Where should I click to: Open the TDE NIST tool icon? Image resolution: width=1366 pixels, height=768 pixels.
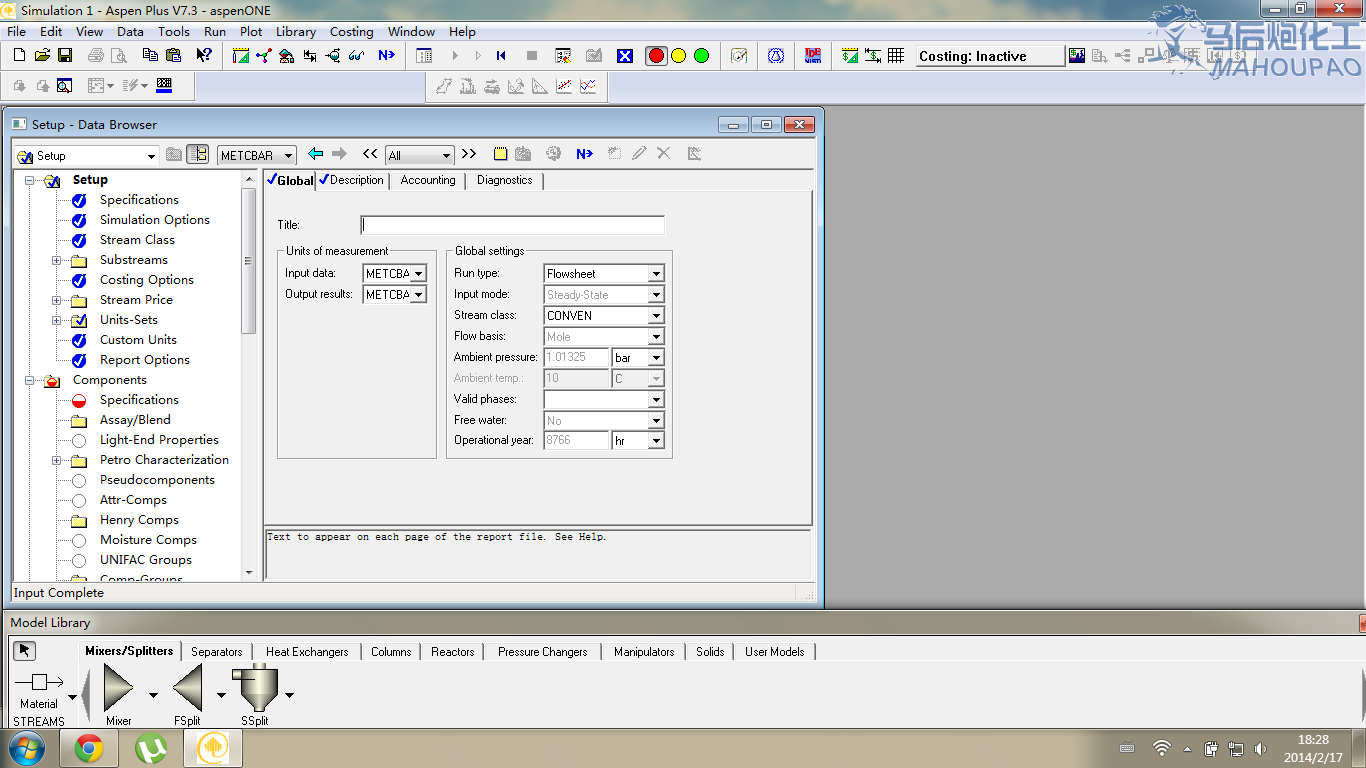click(x=813, y=56)
